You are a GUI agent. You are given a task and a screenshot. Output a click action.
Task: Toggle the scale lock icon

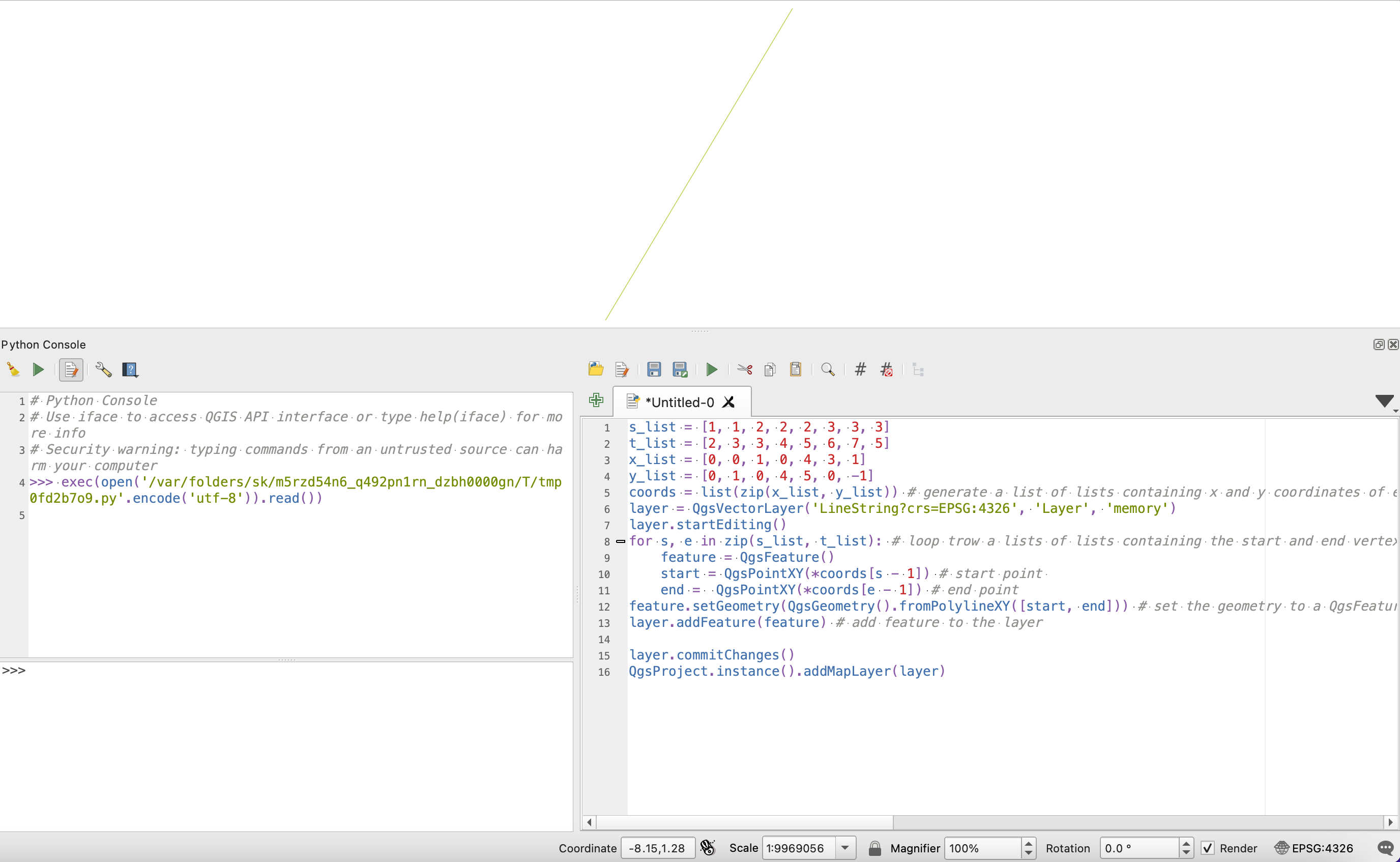point(874,848)
